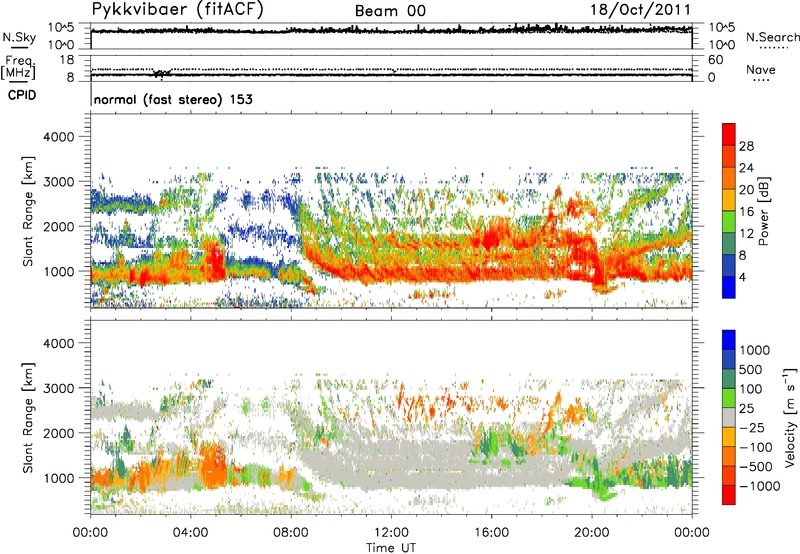The image size is (800, 554).
Task: Click frequency axis tick label '18'
Action: [67, 60]
